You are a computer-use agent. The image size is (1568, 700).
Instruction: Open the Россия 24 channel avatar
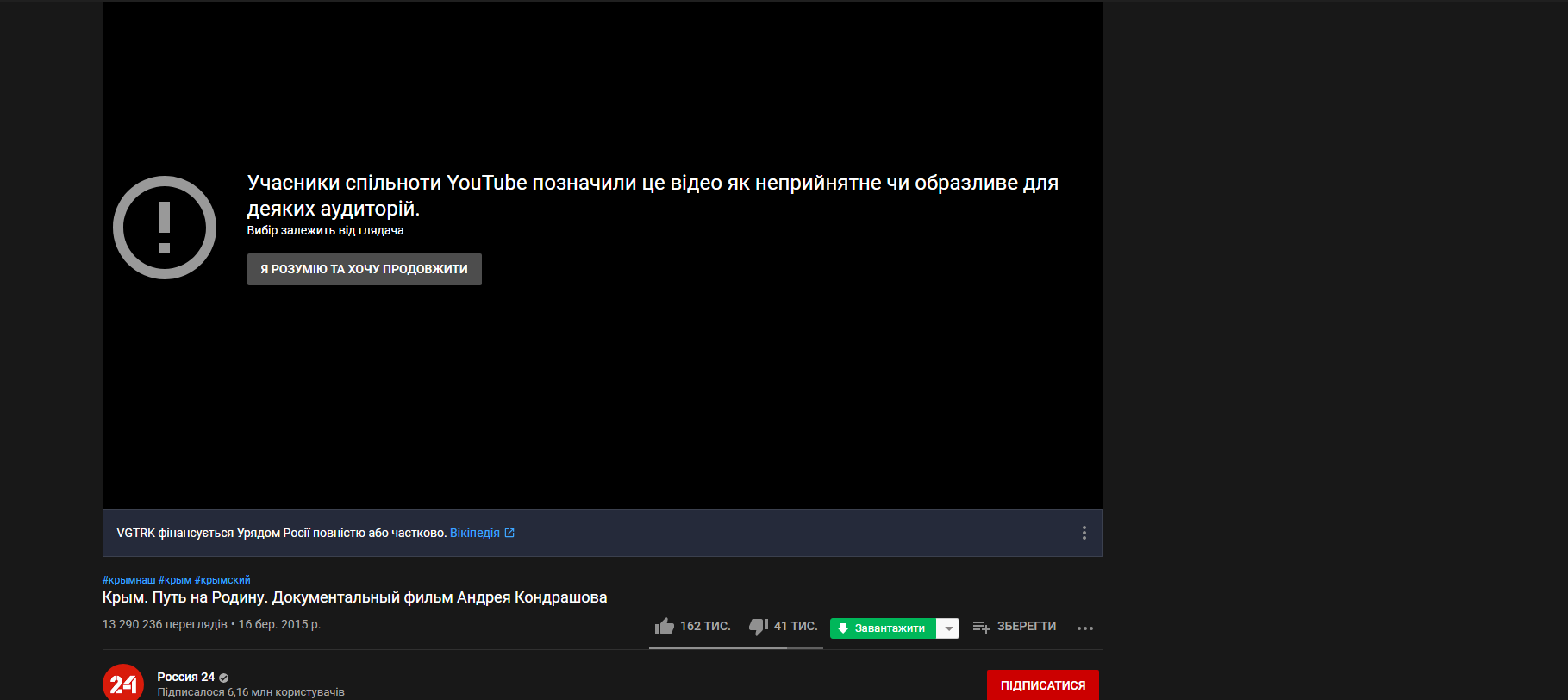click(123, 684)
